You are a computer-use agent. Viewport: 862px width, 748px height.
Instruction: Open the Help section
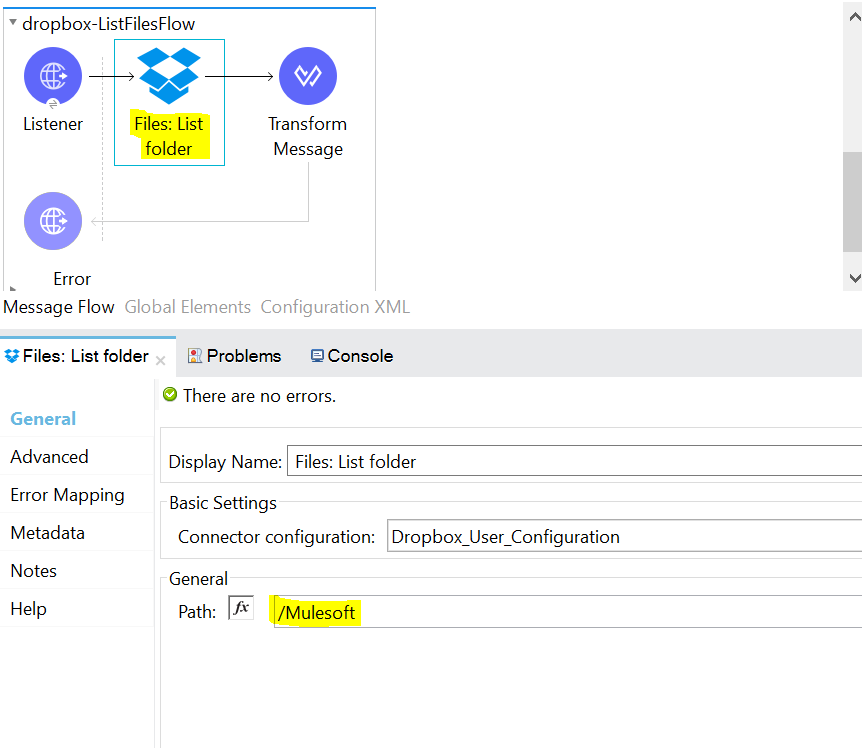coord(29,609)
